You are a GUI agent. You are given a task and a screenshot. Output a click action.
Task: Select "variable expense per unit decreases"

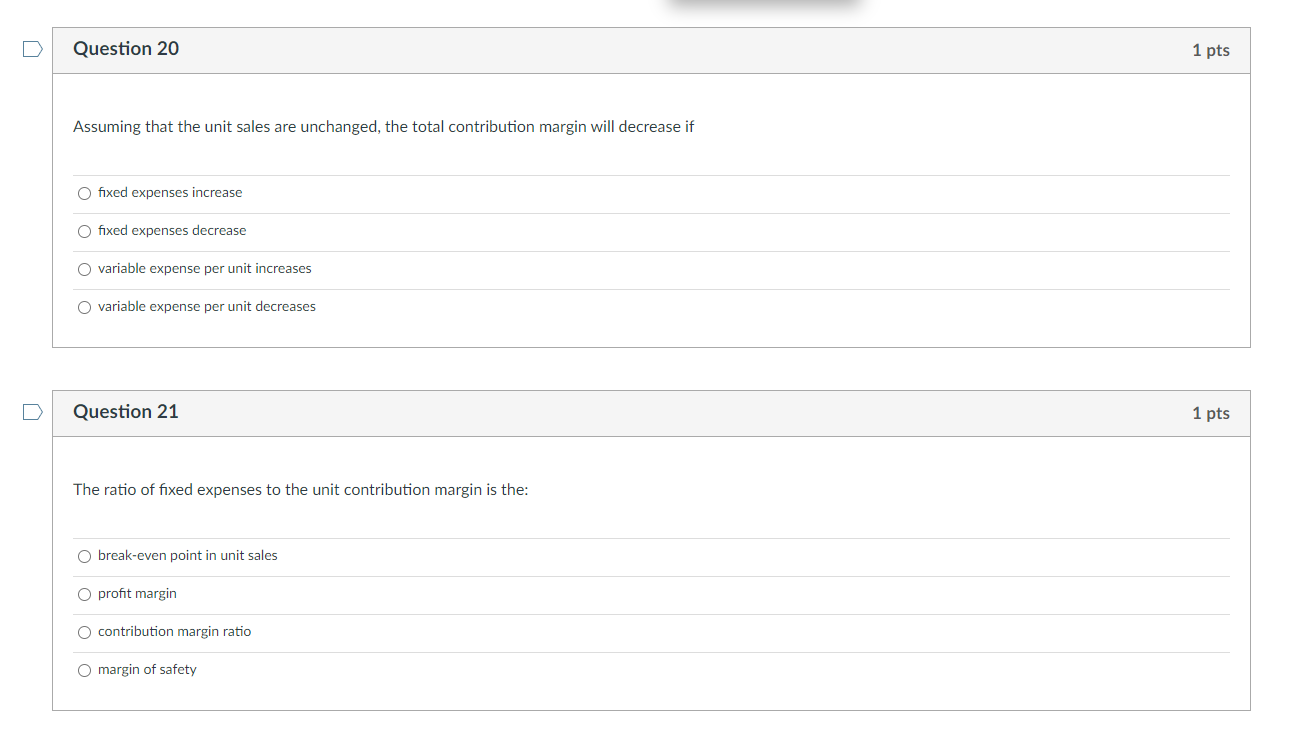(x=84, y=307)
